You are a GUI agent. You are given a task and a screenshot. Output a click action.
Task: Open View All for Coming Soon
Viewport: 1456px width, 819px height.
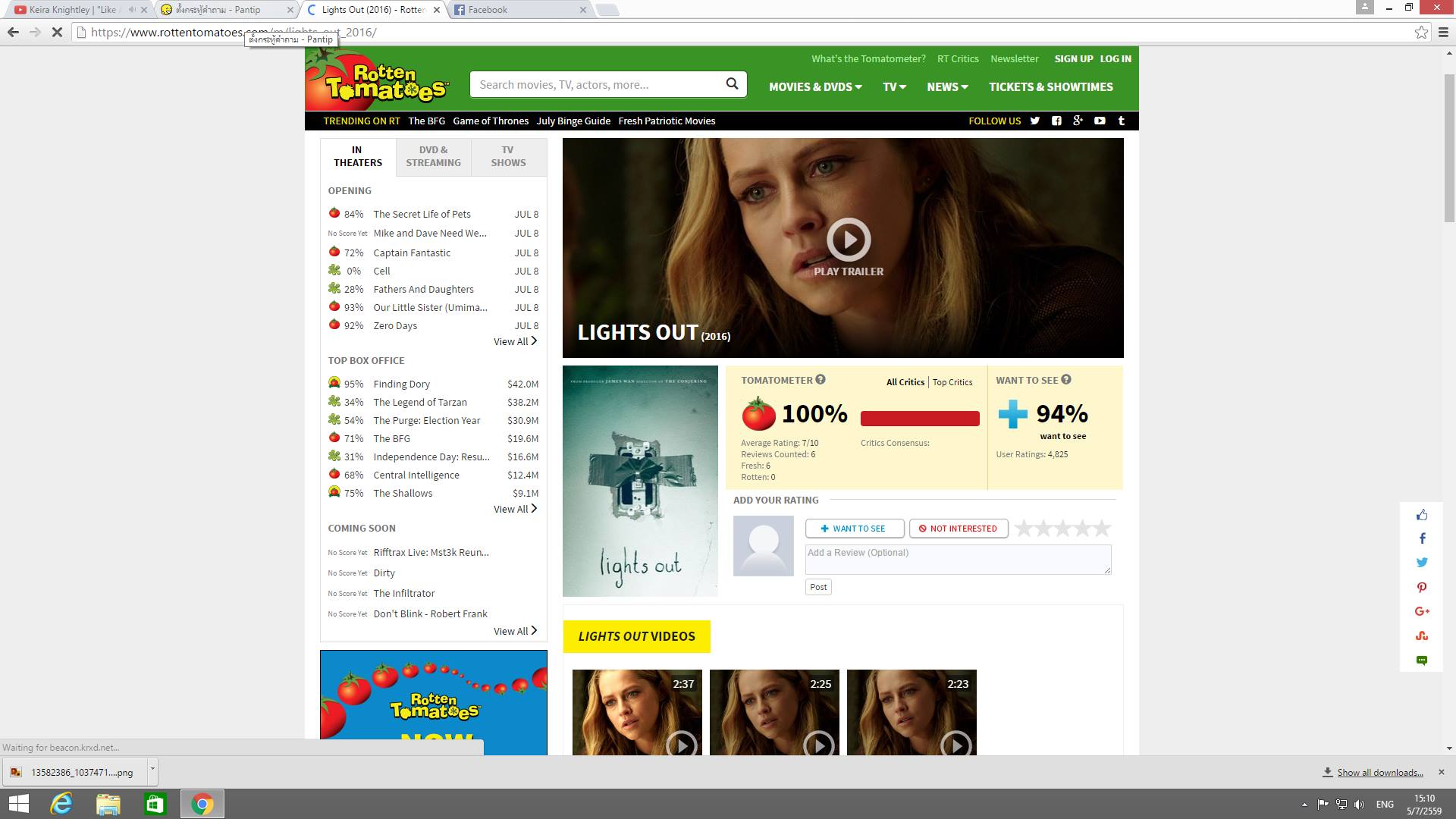tap(516, 631)
